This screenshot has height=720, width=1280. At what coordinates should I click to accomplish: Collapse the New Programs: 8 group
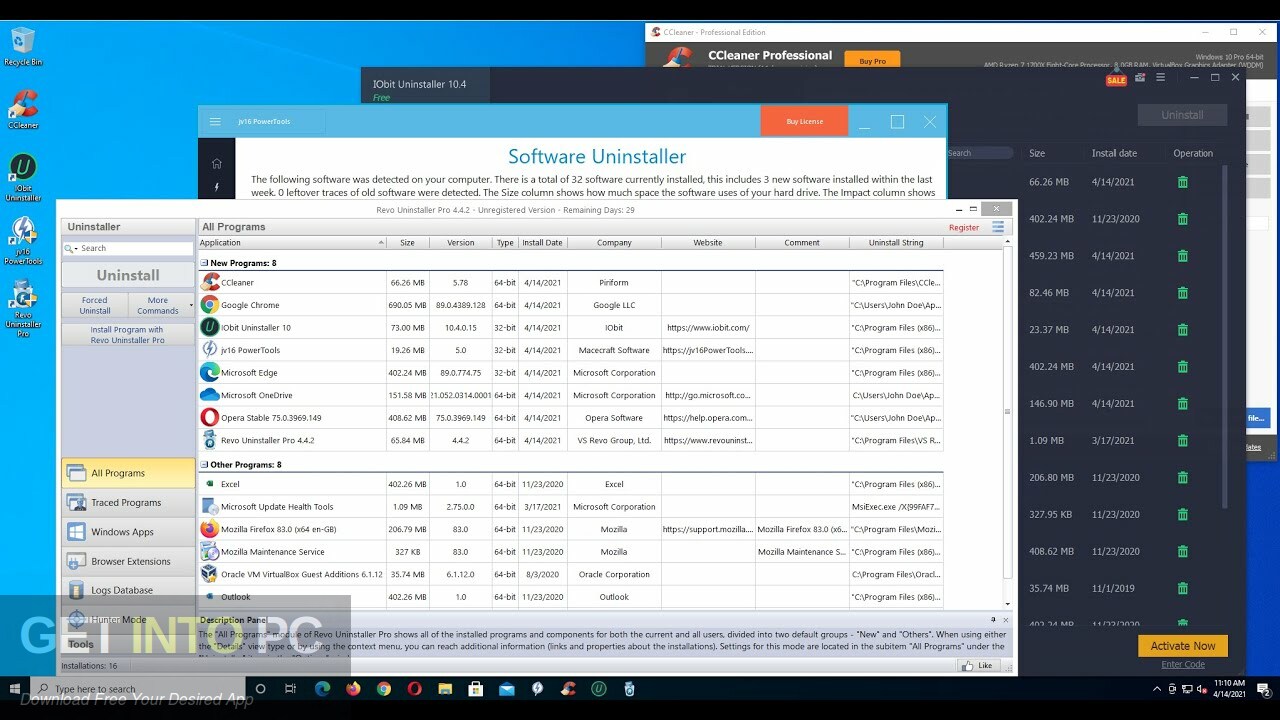[204, 263]
